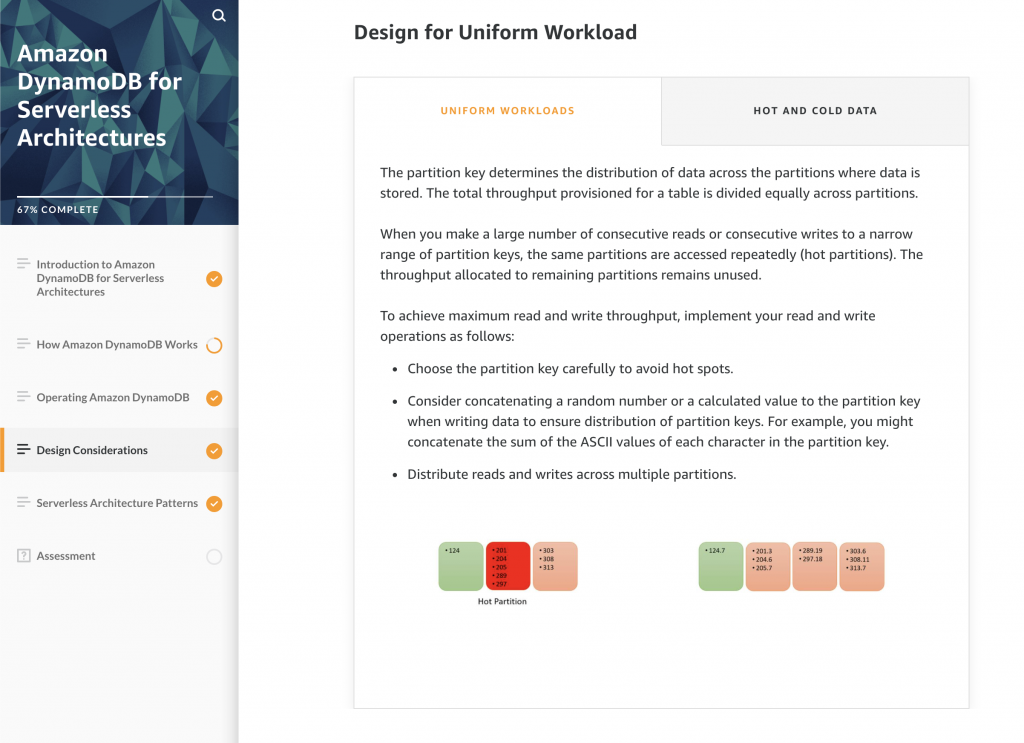
Task: Click the red Hot Partition block
Action: pos(508,566)
